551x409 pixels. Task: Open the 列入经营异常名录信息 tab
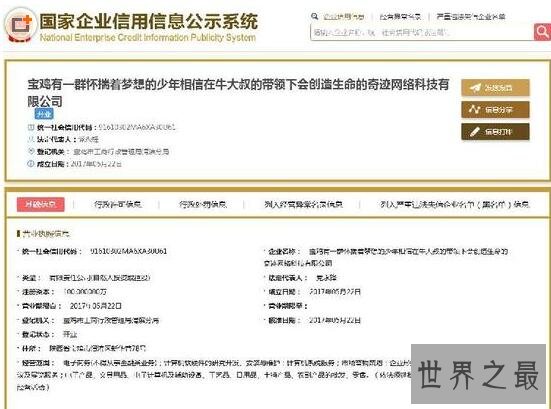click(303, 204)
